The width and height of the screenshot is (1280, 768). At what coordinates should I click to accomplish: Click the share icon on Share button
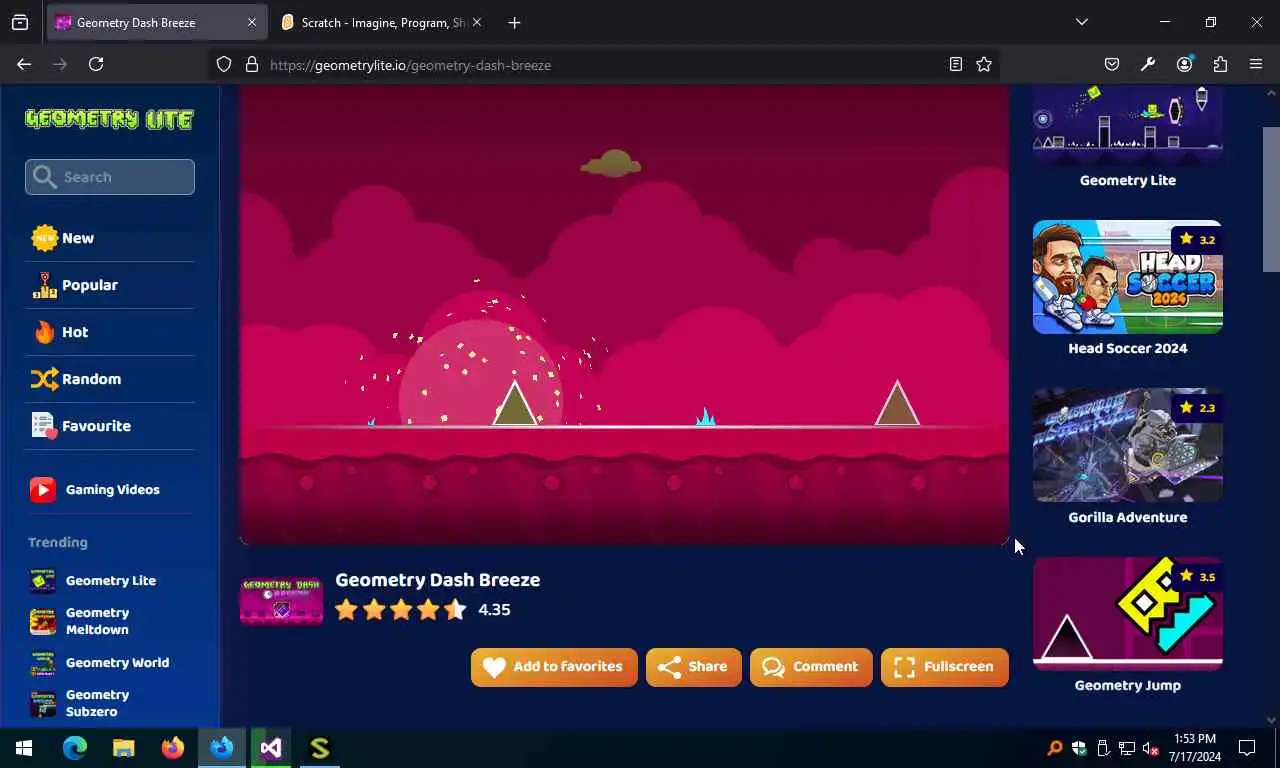click(669, 667)
